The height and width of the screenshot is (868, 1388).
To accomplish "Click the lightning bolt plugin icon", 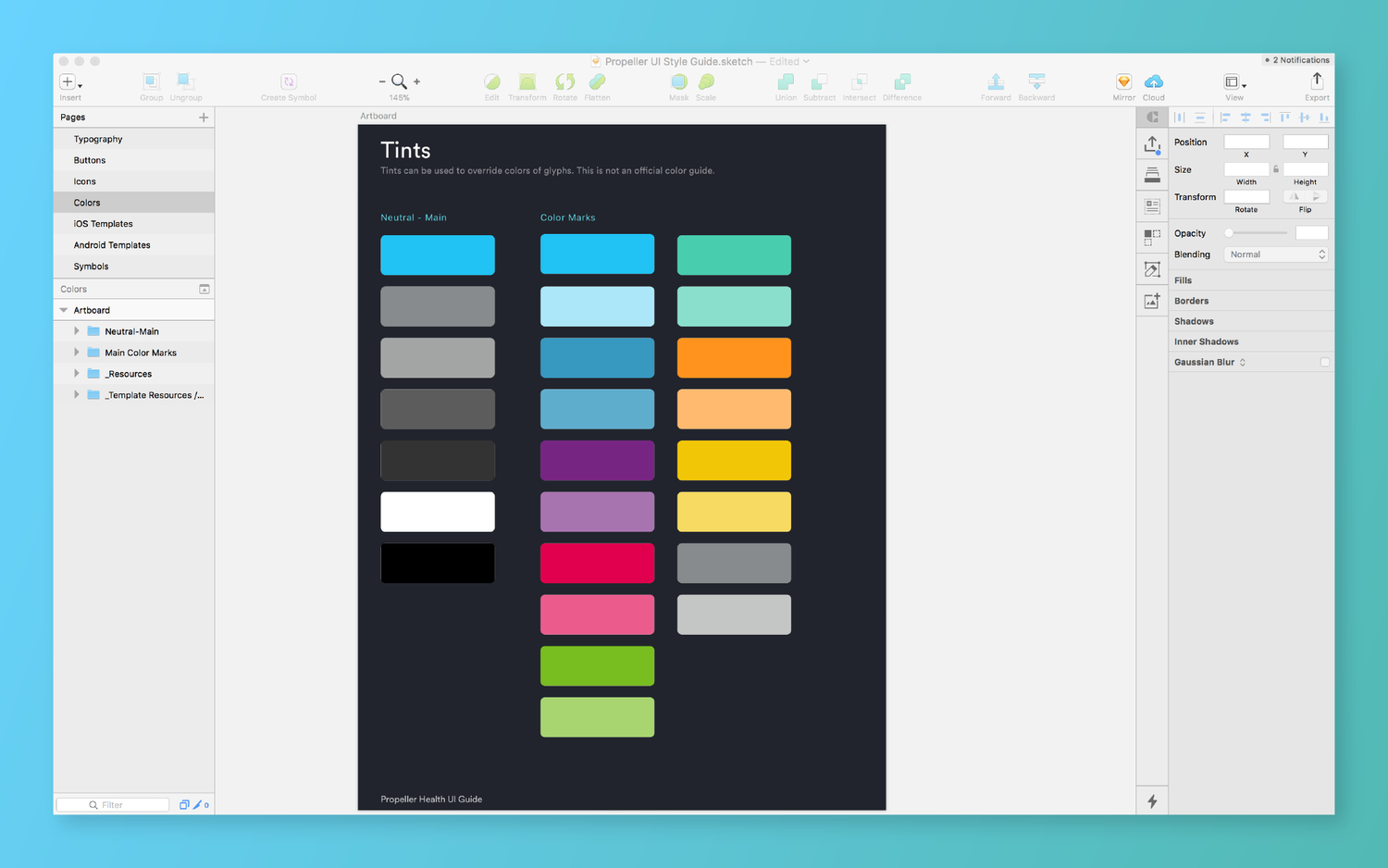I will click(1152, 801).
